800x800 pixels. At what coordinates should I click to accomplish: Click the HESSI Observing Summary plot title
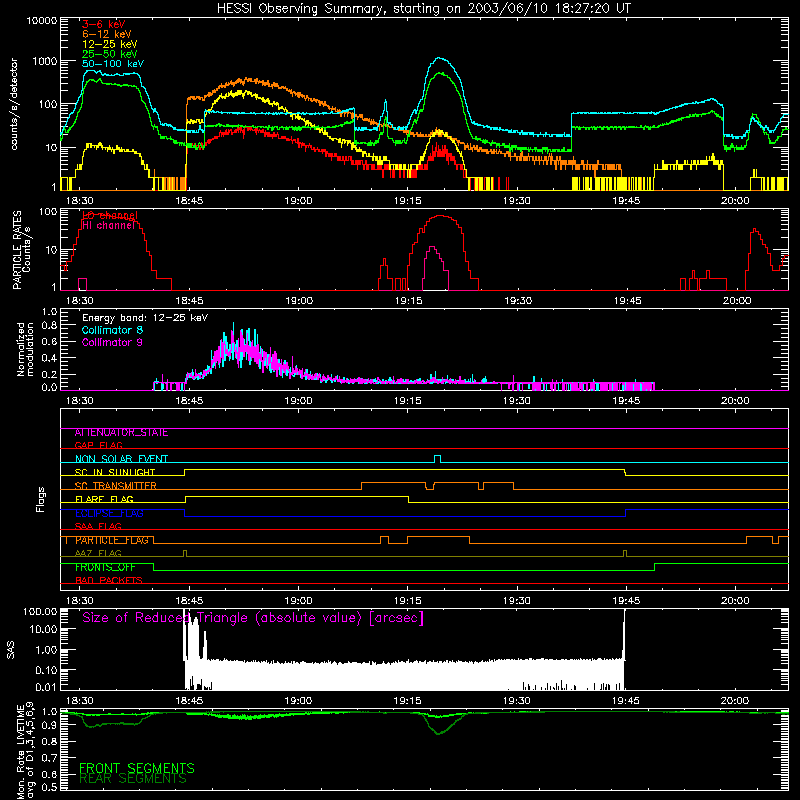pos(423,9)
